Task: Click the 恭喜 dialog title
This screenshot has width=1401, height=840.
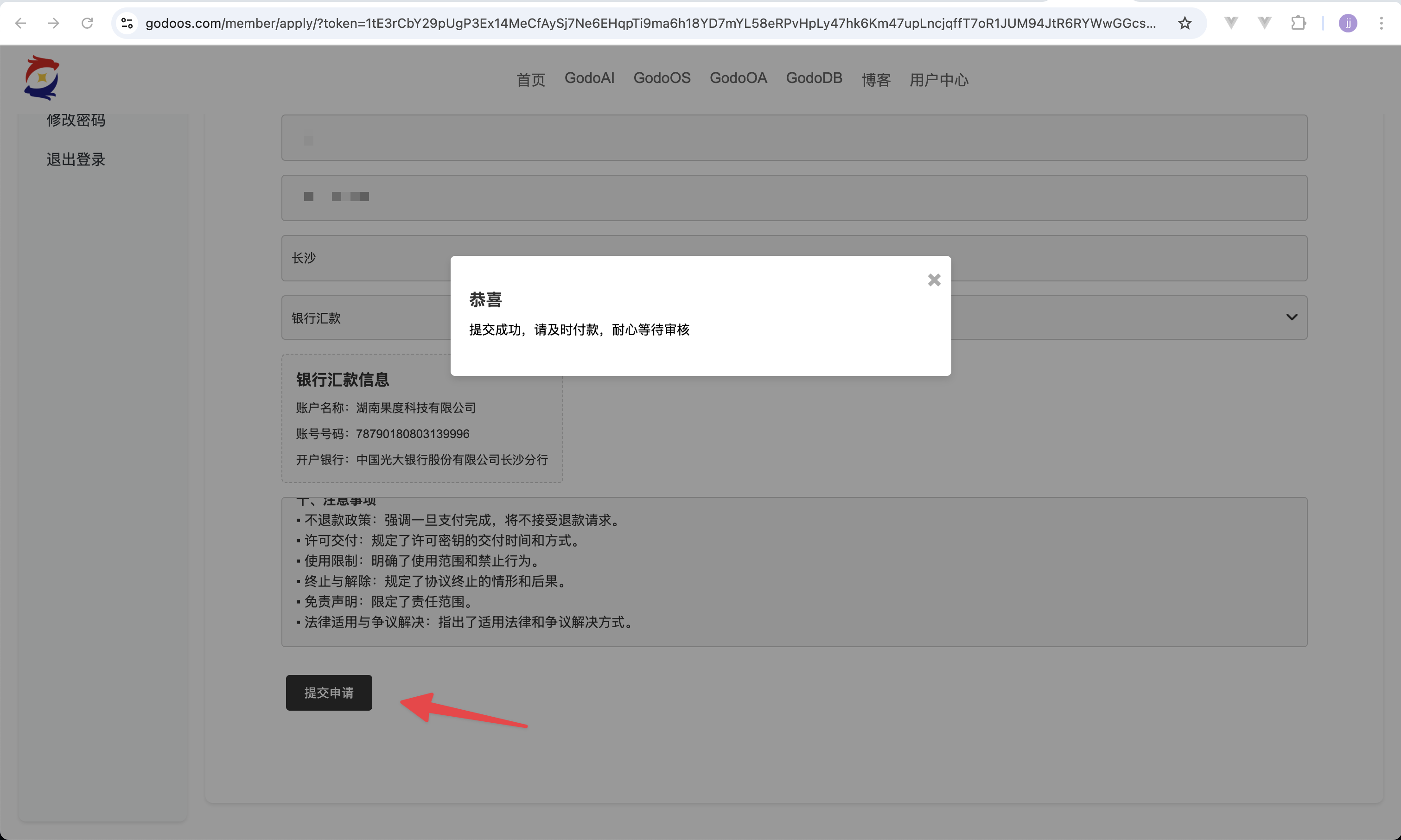Action: 486,299
